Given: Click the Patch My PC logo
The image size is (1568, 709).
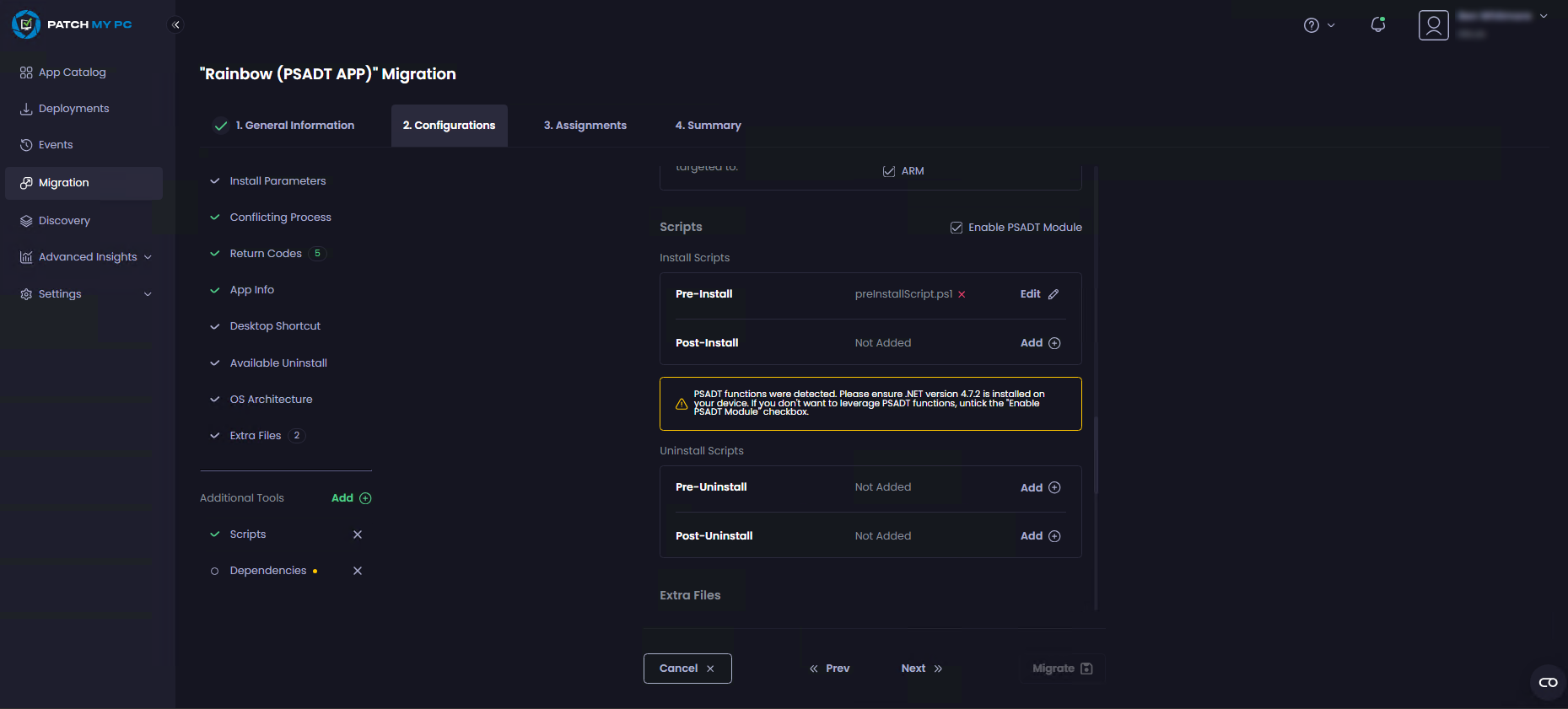Looking at the screenshot, I should tap(73, 24).
